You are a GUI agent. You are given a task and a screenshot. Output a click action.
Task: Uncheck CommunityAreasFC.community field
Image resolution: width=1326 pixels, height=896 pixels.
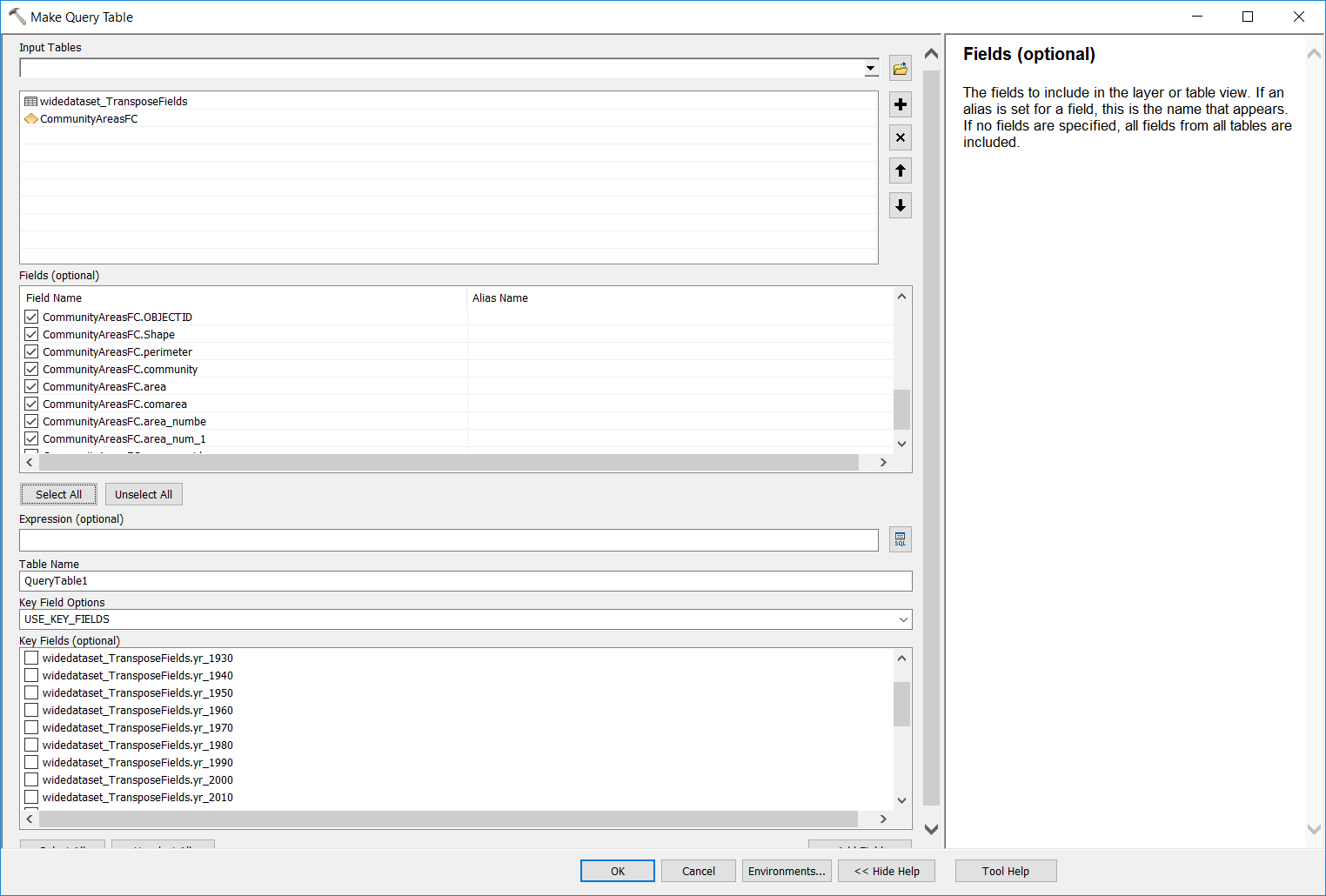(x=31, y=369)
